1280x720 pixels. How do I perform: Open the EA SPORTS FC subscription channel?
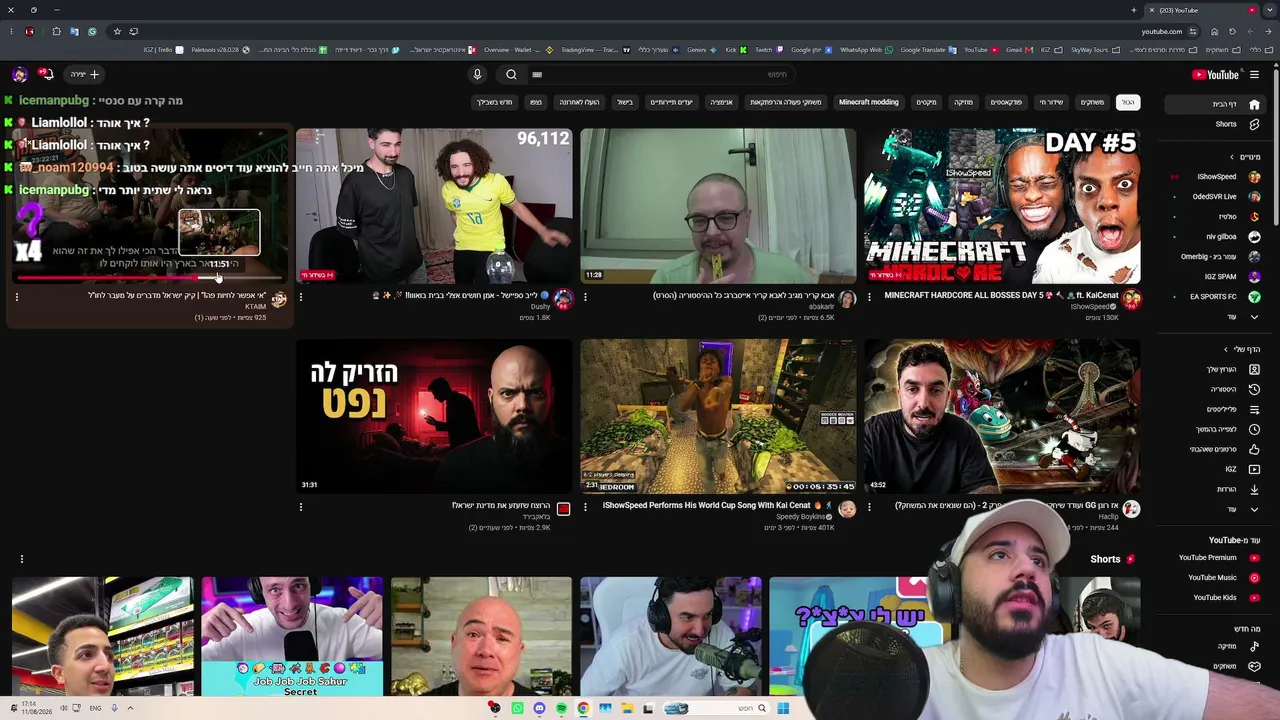[x=1217, y=297]
